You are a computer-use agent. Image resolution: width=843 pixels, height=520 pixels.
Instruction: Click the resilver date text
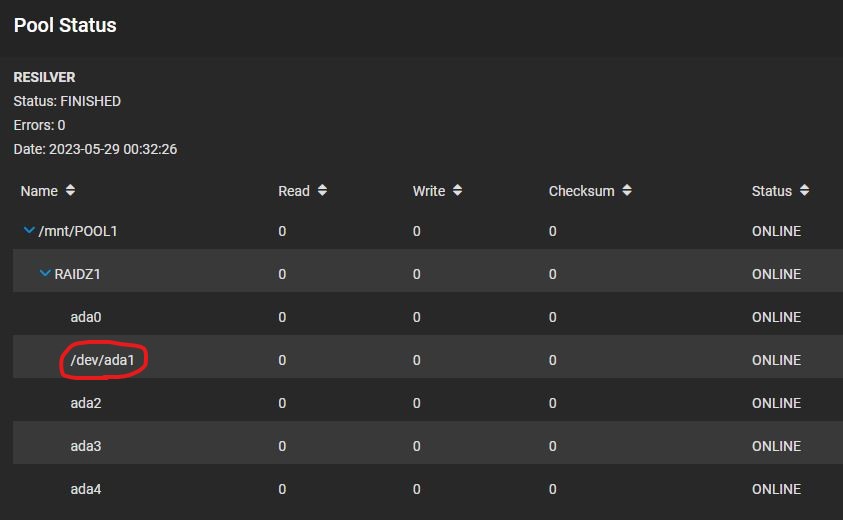pyautogui.click(x=95, y=149)
